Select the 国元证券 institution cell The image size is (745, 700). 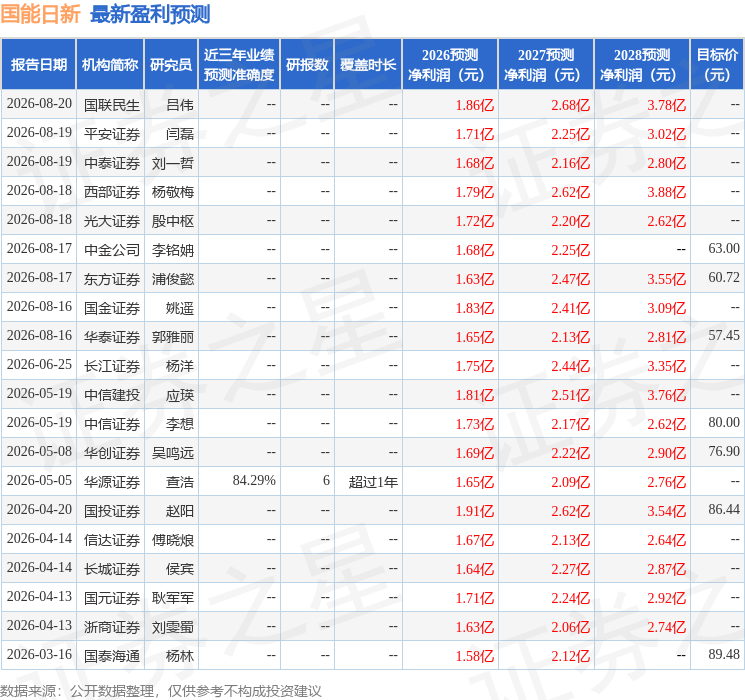[x=112, y=598]
